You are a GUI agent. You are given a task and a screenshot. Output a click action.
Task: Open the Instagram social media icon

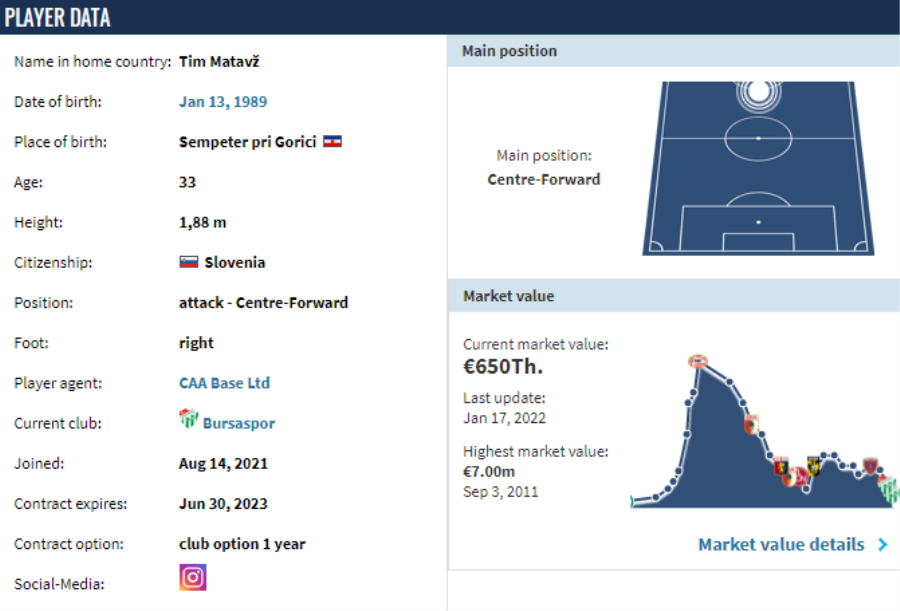point(193,577)
